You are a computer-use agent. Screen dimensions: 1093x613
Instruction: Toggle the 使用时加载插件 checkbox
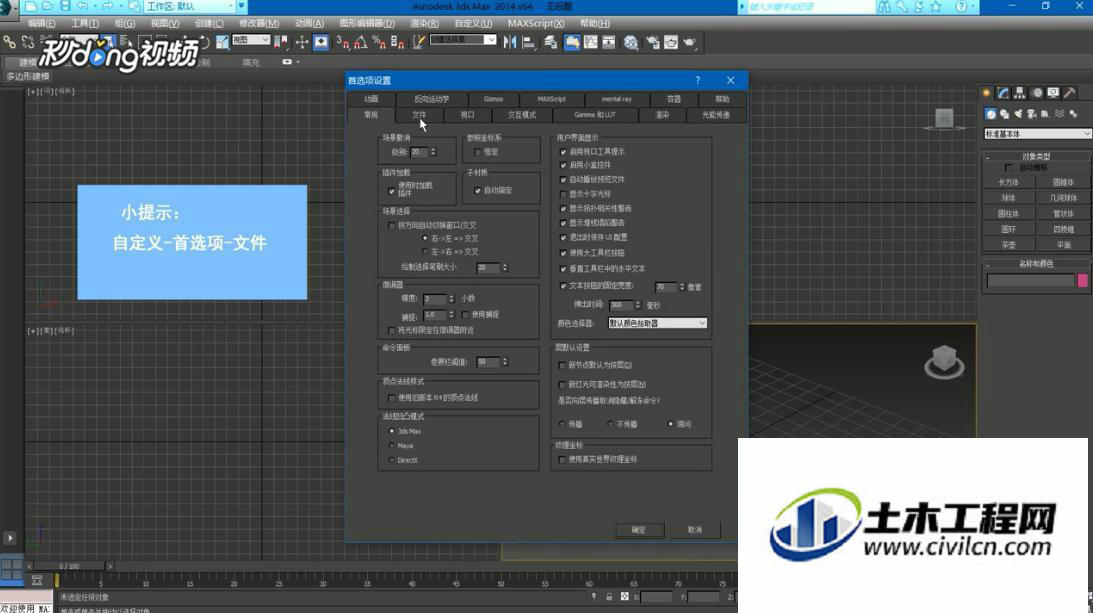point(391,190)
